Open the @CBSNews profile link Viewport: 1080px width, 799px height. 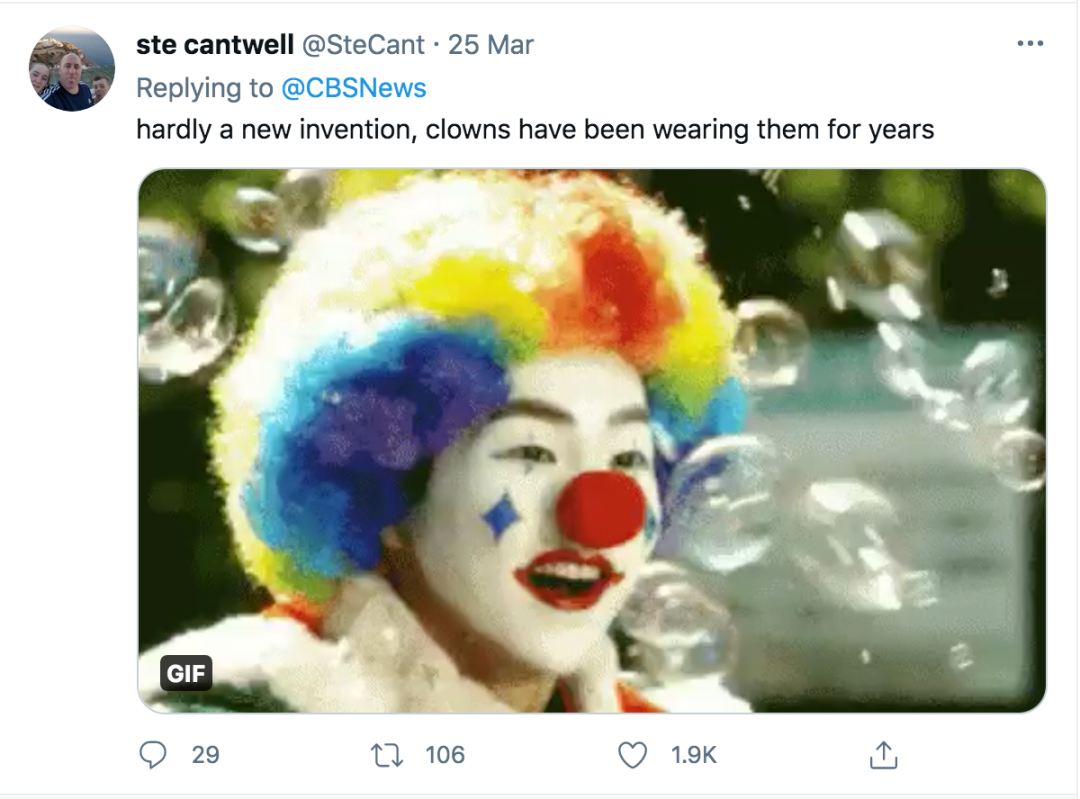point(353,88)
